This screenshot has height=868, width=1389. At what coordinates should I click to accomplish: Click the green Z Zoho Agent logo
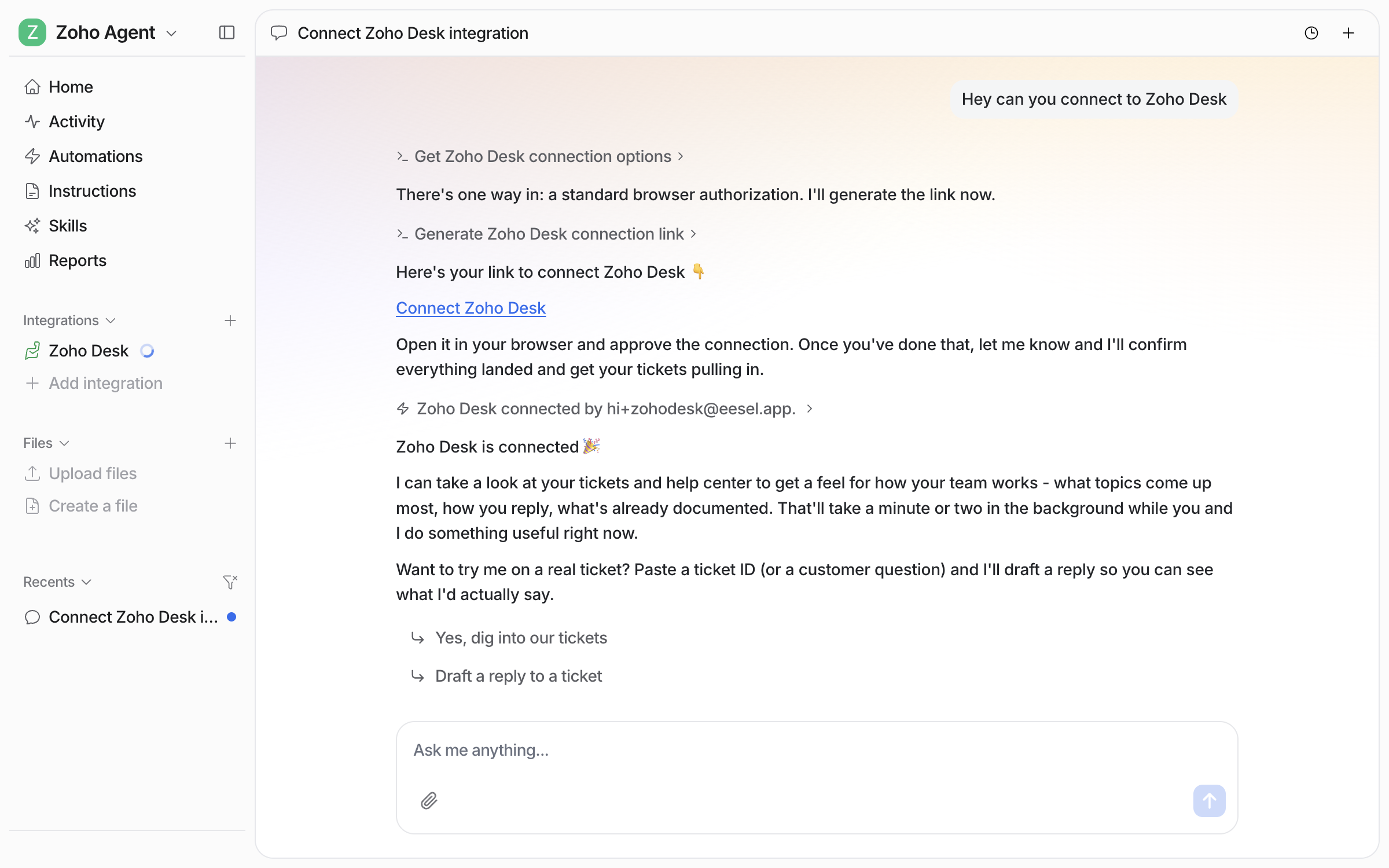click(x=32, y=32)
